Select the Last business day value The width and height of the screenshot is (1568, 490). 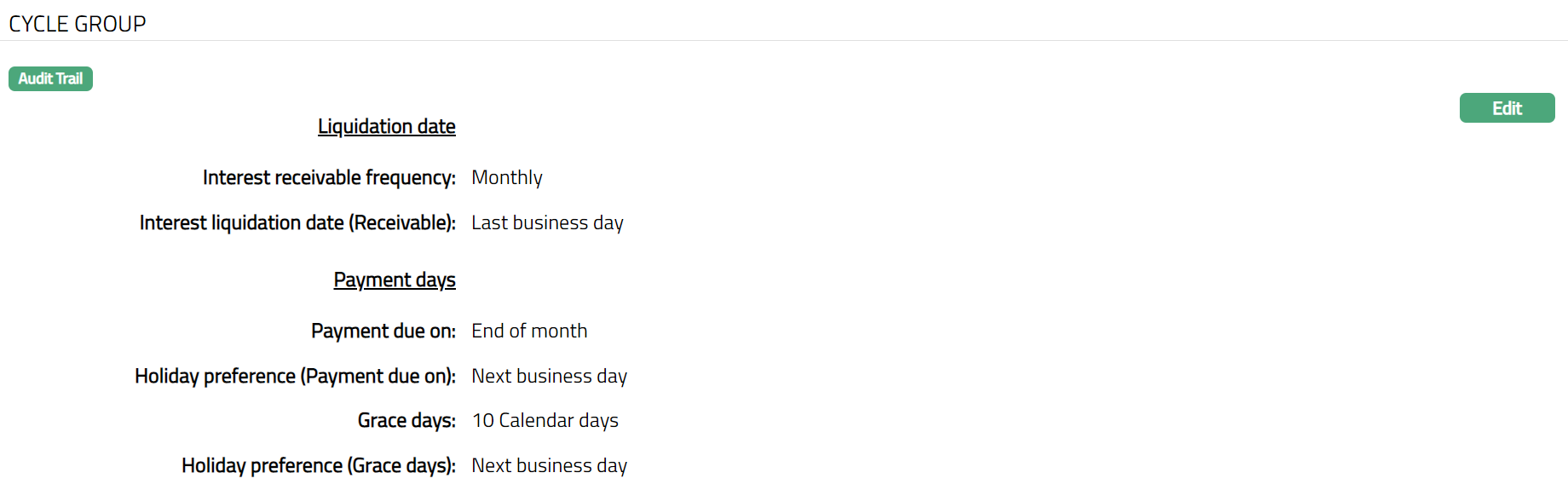pyautogui.click(x=547, y=223)
